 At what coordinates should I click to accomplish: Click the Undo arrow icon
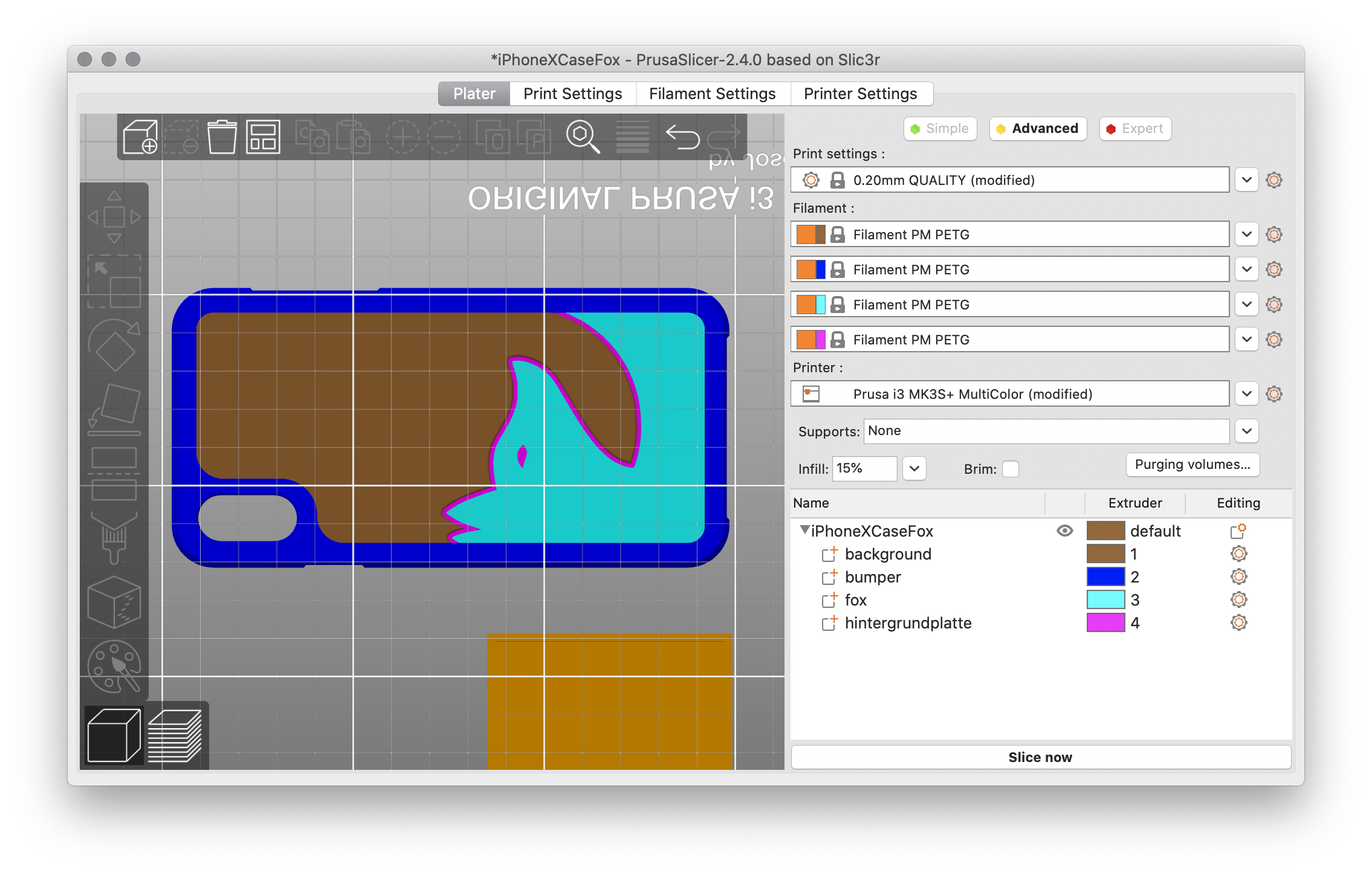682,137
